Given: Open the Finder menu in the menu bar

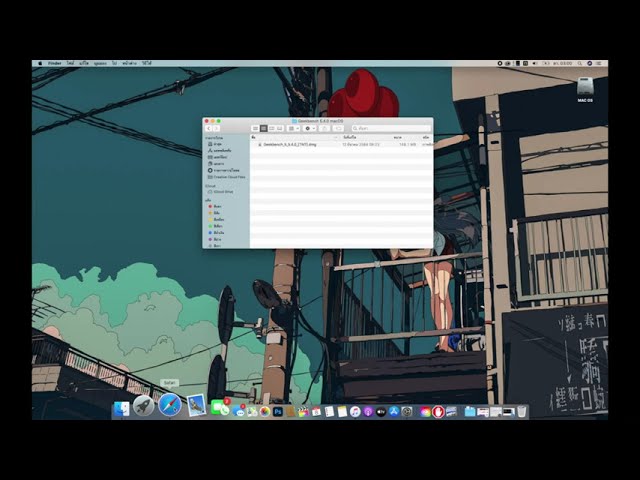Looking at the screenshot, I should pos(54,64).
